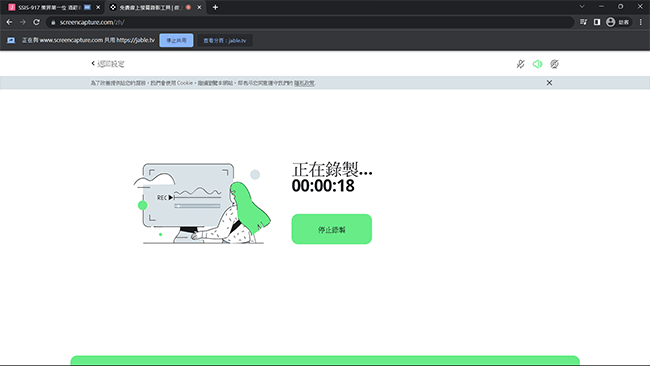Expand the tab search dropdown arrow

(x=582, y=7)
